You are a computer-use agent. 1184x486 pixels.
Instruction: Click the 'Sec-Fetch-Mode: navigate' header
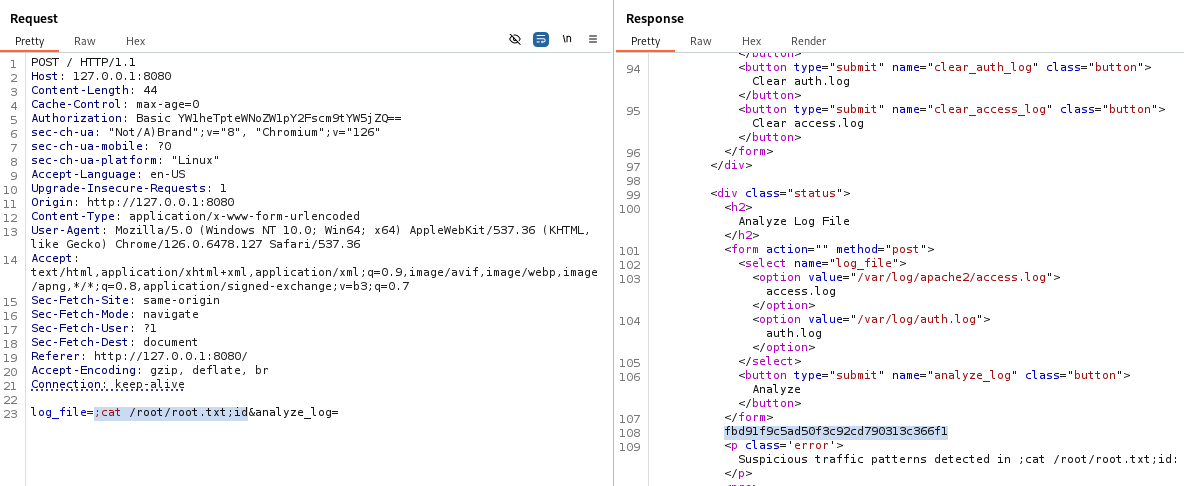(x=115, y=314)
